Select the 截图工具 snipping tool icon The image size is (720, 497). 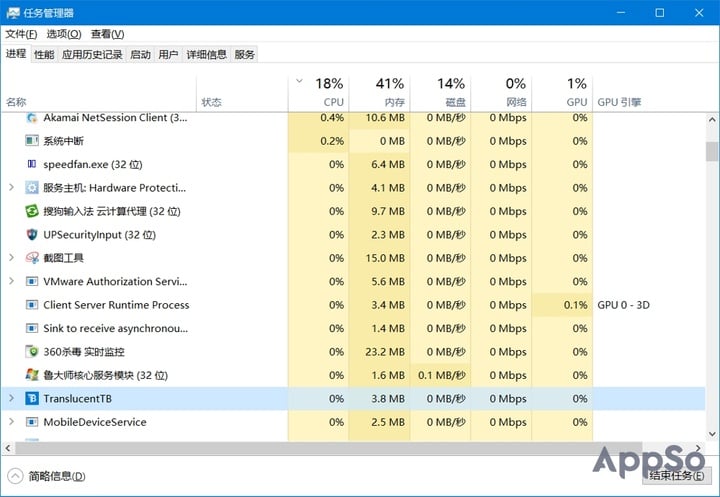tap(32, 258)
